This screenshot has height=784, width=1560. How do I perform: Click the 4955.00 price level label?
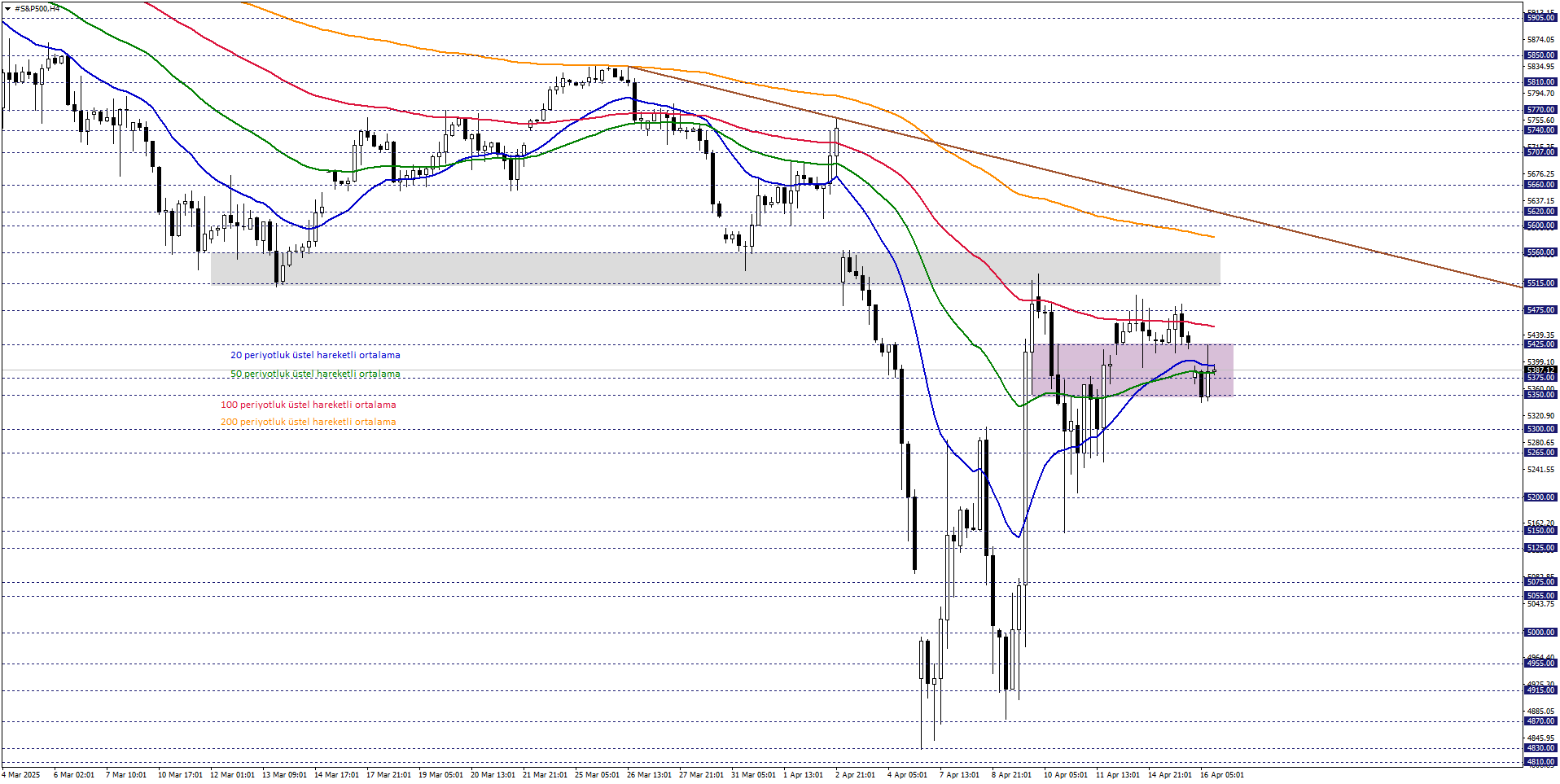[1540, 664]
